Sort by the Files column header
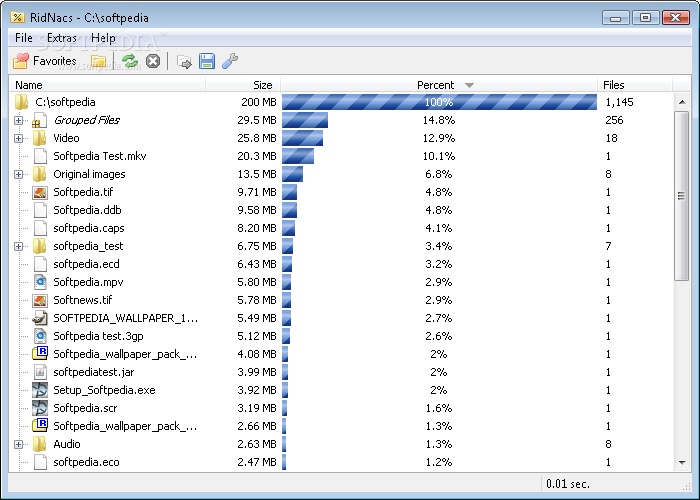This screenshot has width=700, height=500. (x=635, y=85)
